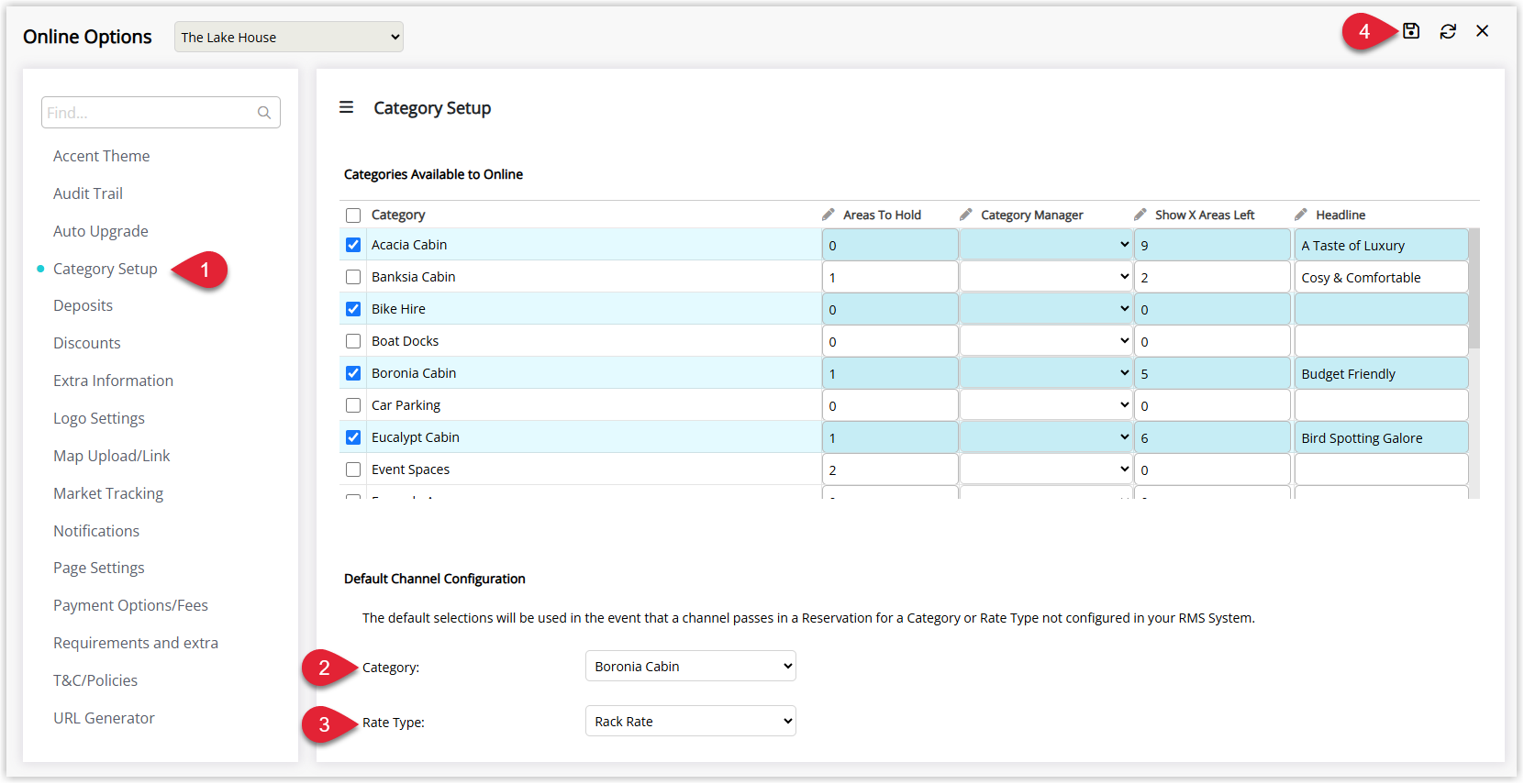Save changes with the floppy disk icon

[x=1411, y=31]
